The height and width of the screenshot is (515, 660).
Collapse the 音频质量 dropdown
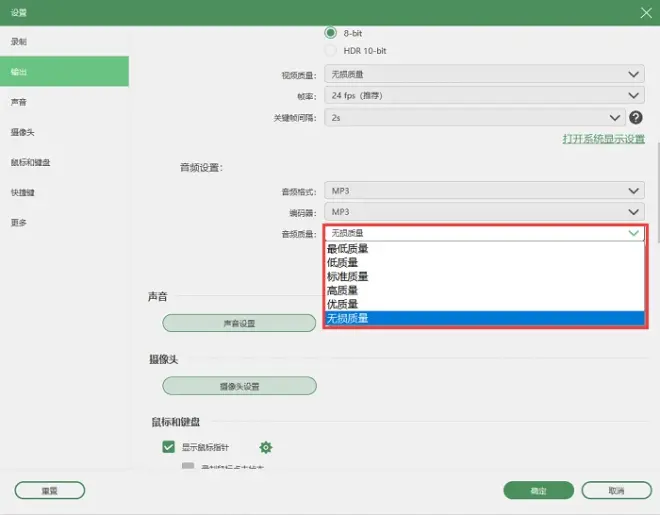pyautogui.click(x=484, y=233)
